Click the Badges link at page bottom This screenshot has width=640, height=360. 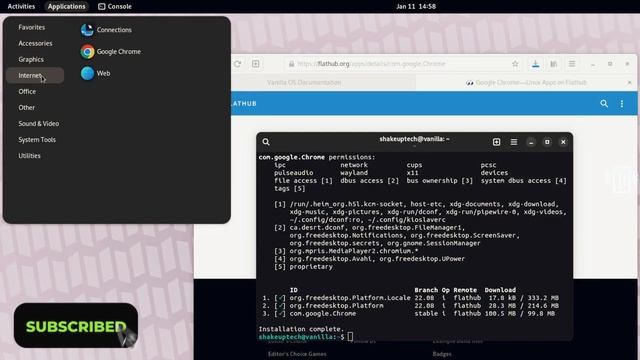(x=442, y=354)
